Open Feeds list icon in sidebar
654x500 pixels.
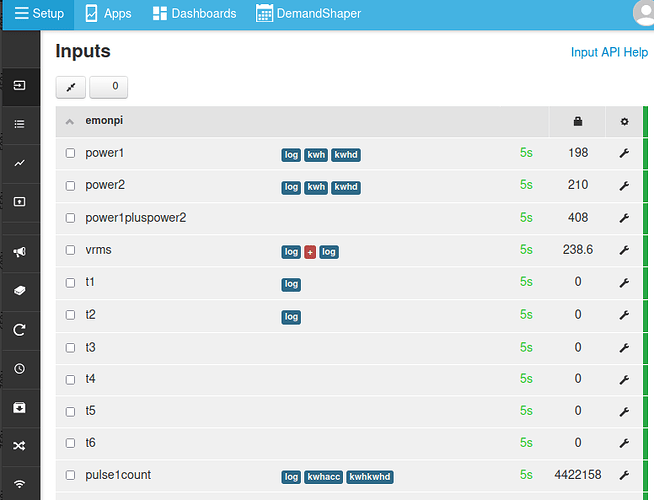pyautogui.click(x=19, y=124)
